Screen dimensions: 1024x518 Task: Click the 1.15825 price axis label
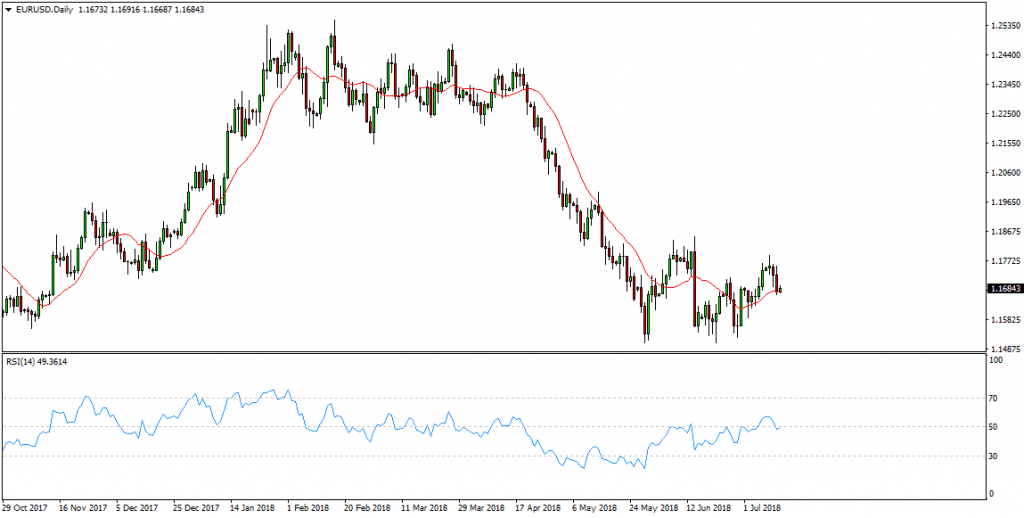tap(1005, 320)
